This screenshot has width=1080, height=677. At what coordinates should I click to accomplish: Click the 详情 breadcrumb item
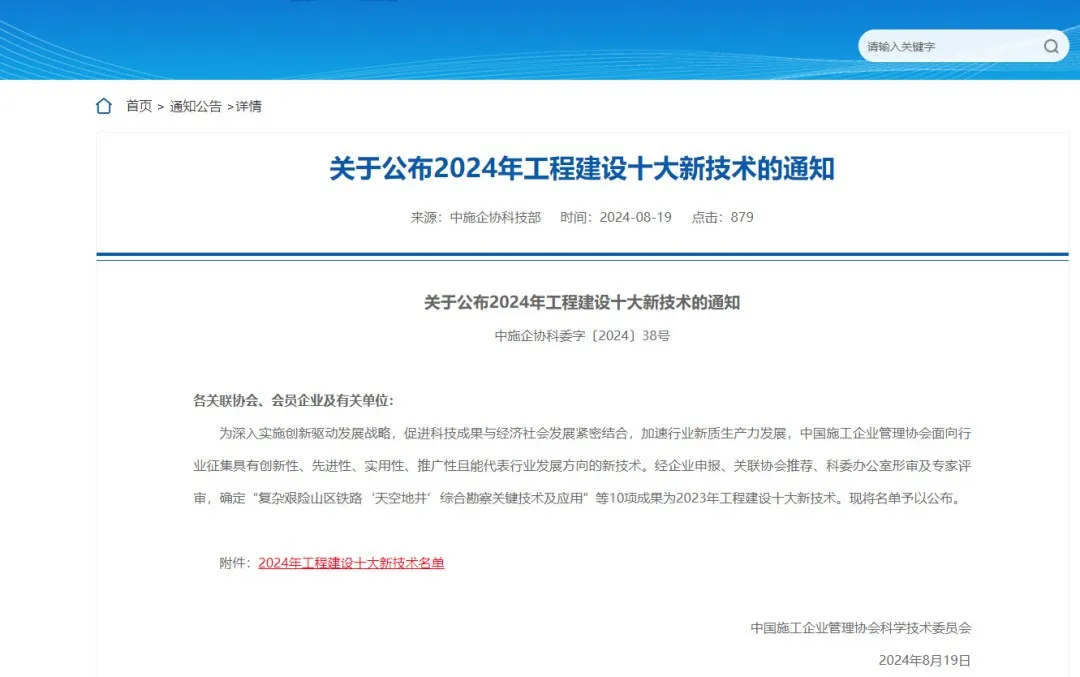[x=248, y=106]
